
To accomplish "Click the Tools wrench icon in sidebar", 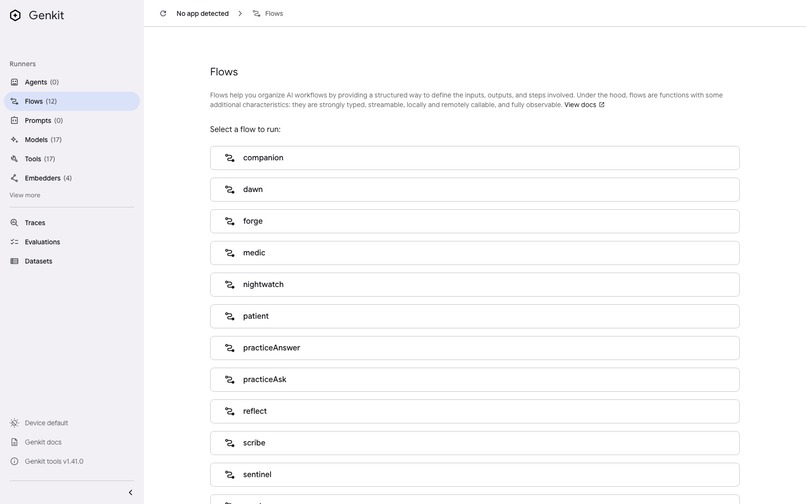I will pyautogui.click(x=14, y=159).
